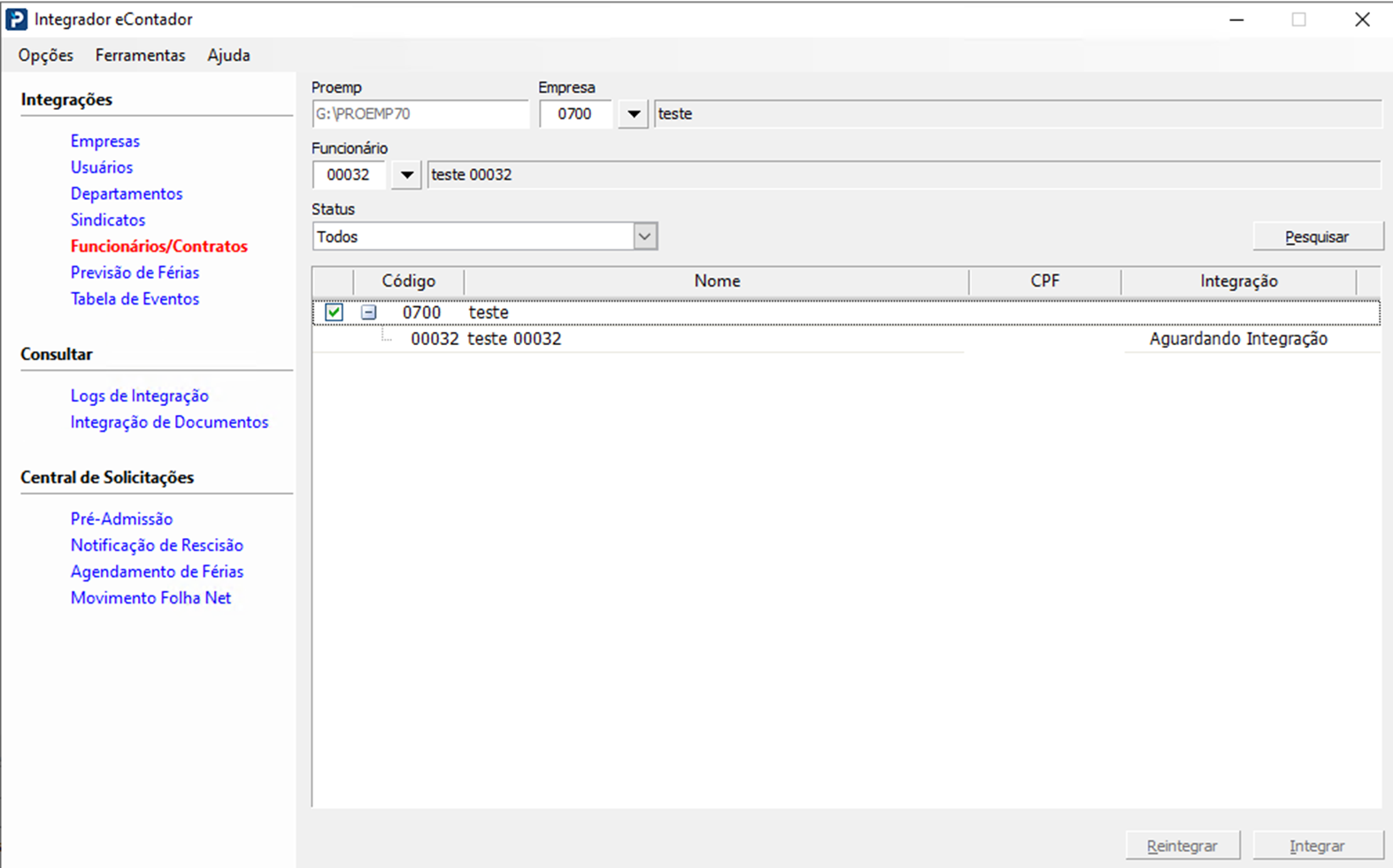Open the Opções menu
The width and height of the screenshot is (1393, 868).
click(46, 55)
